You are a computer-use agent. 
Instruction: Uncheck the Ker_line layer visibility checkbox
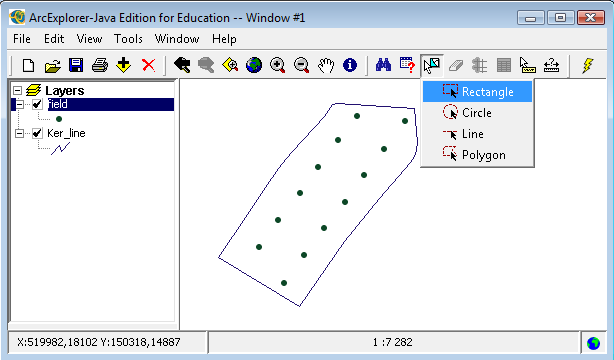(37, 133)
